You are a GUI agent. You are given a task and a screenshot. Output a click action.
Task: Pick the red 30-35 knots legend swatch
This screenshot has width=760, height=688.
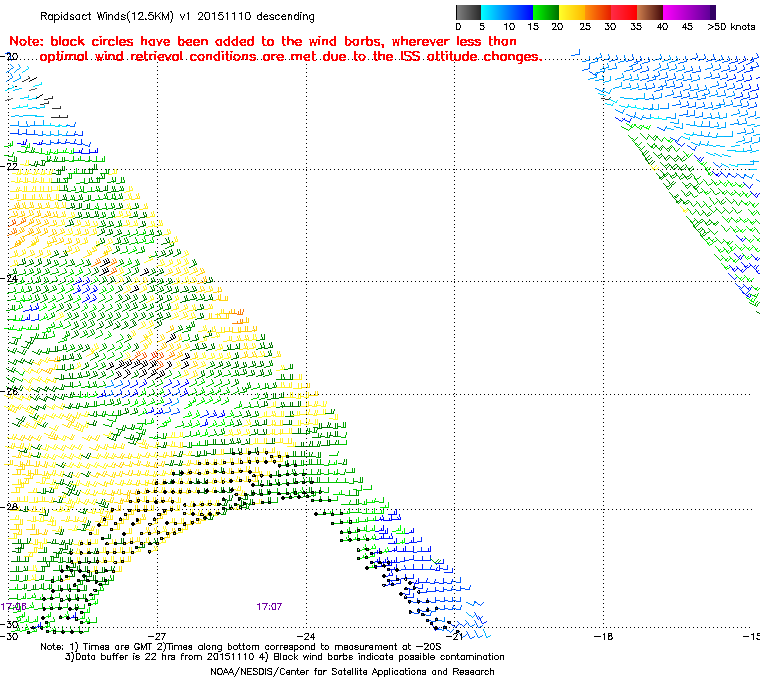click(x=624, y=12)
